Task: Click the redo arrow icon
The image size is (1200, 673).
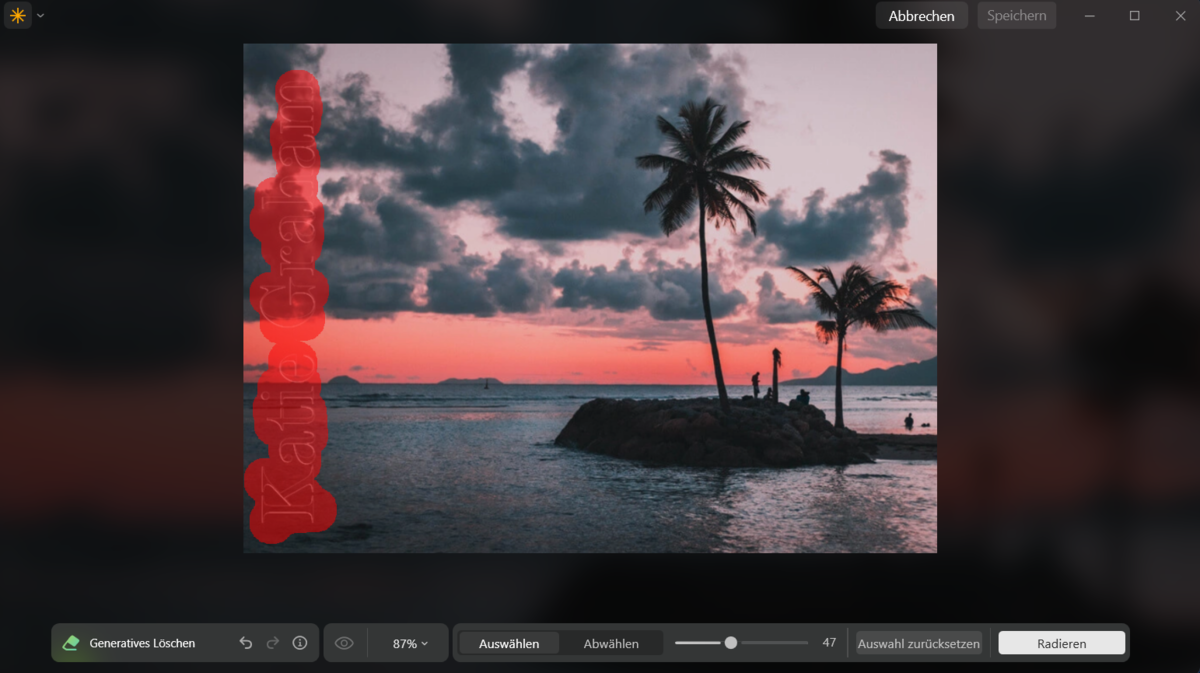Action: (272, 643)
